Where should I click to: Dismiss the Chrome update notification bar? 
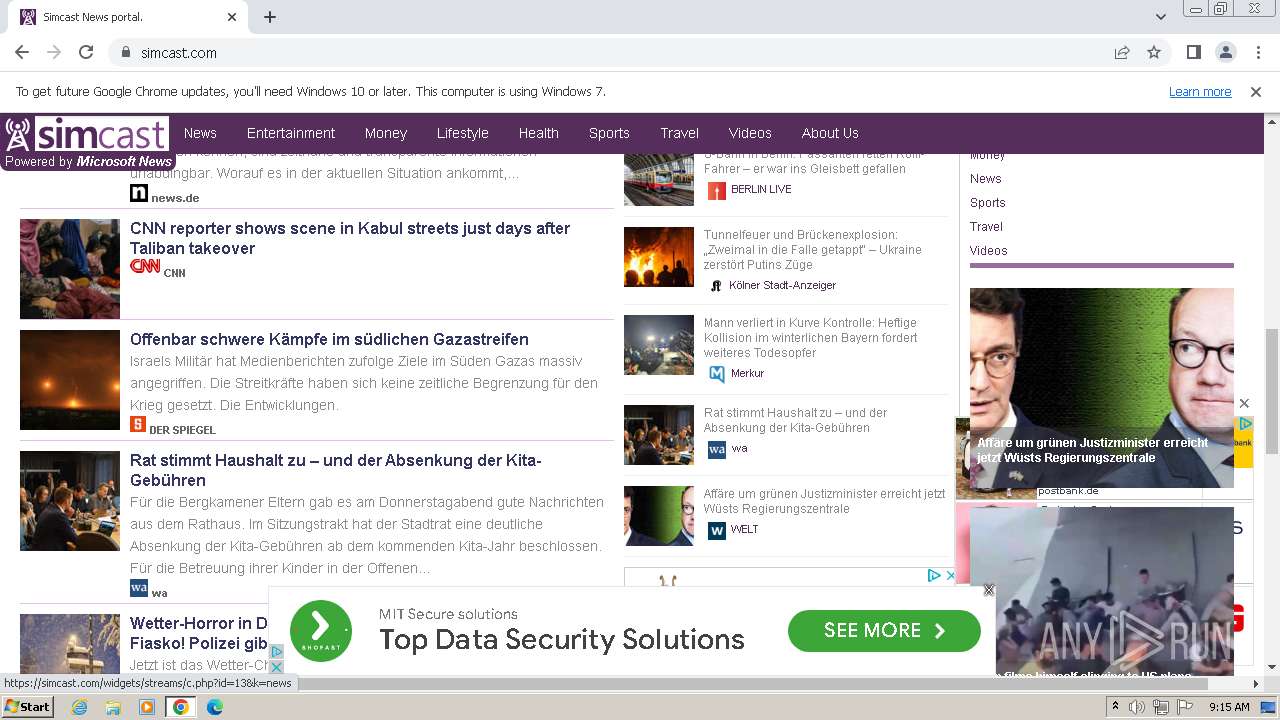pyautogui.click(x=1256, y=92)
